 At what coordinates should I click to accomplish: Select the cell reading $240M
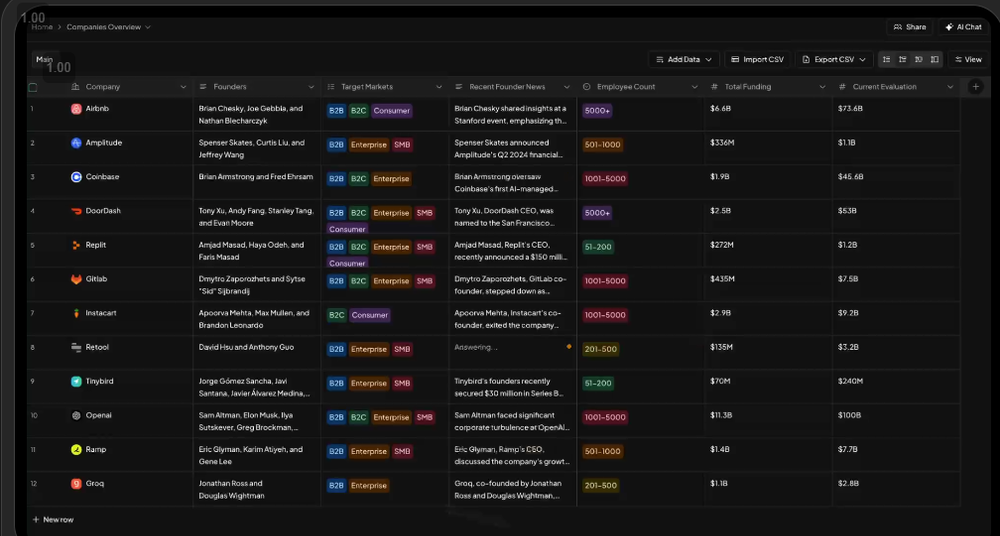pyautogui.click(x=896, y=387)
